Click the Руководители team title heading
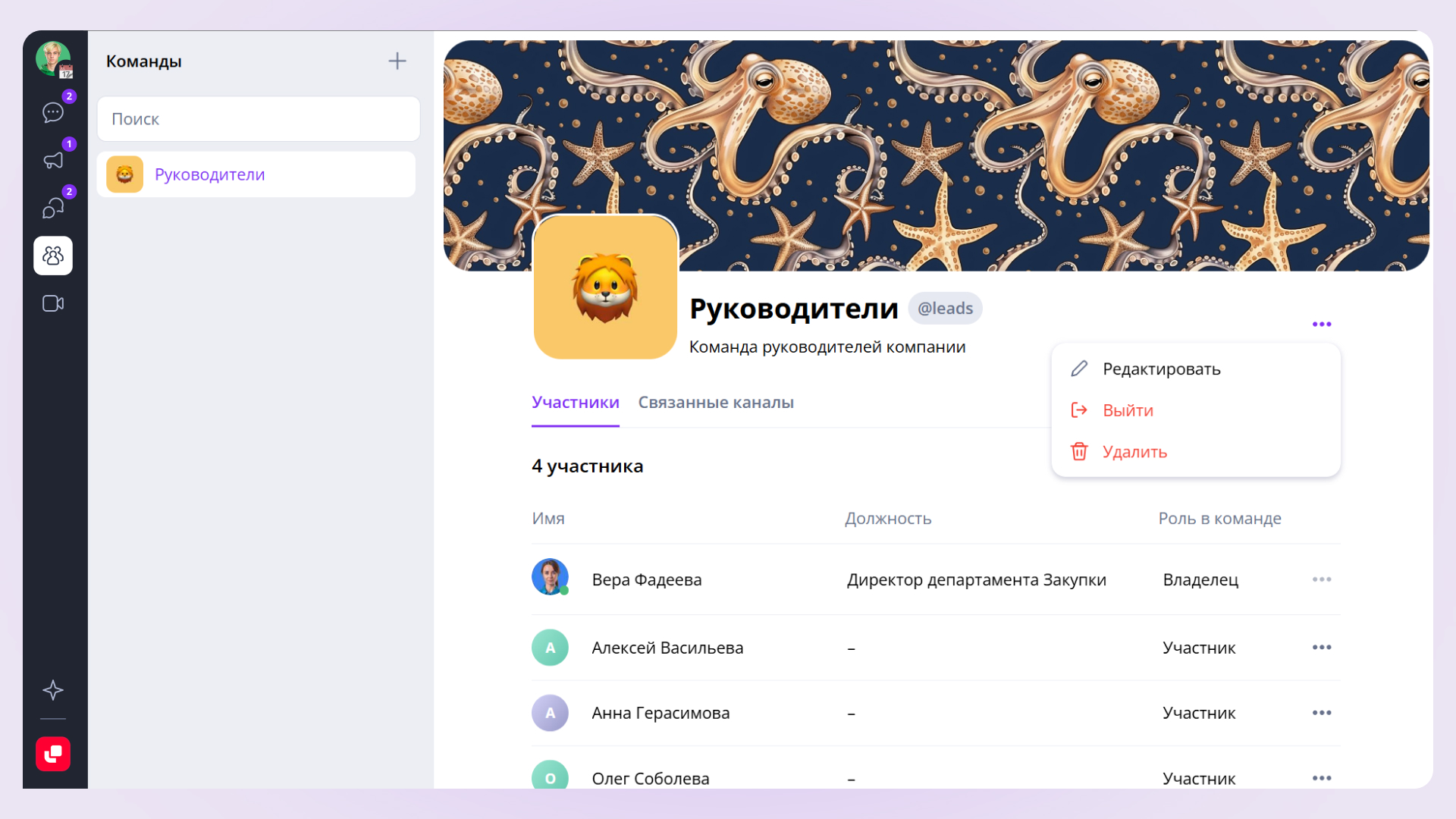Viewport: 1456px width, 819px height. click(x=794, y=309)
